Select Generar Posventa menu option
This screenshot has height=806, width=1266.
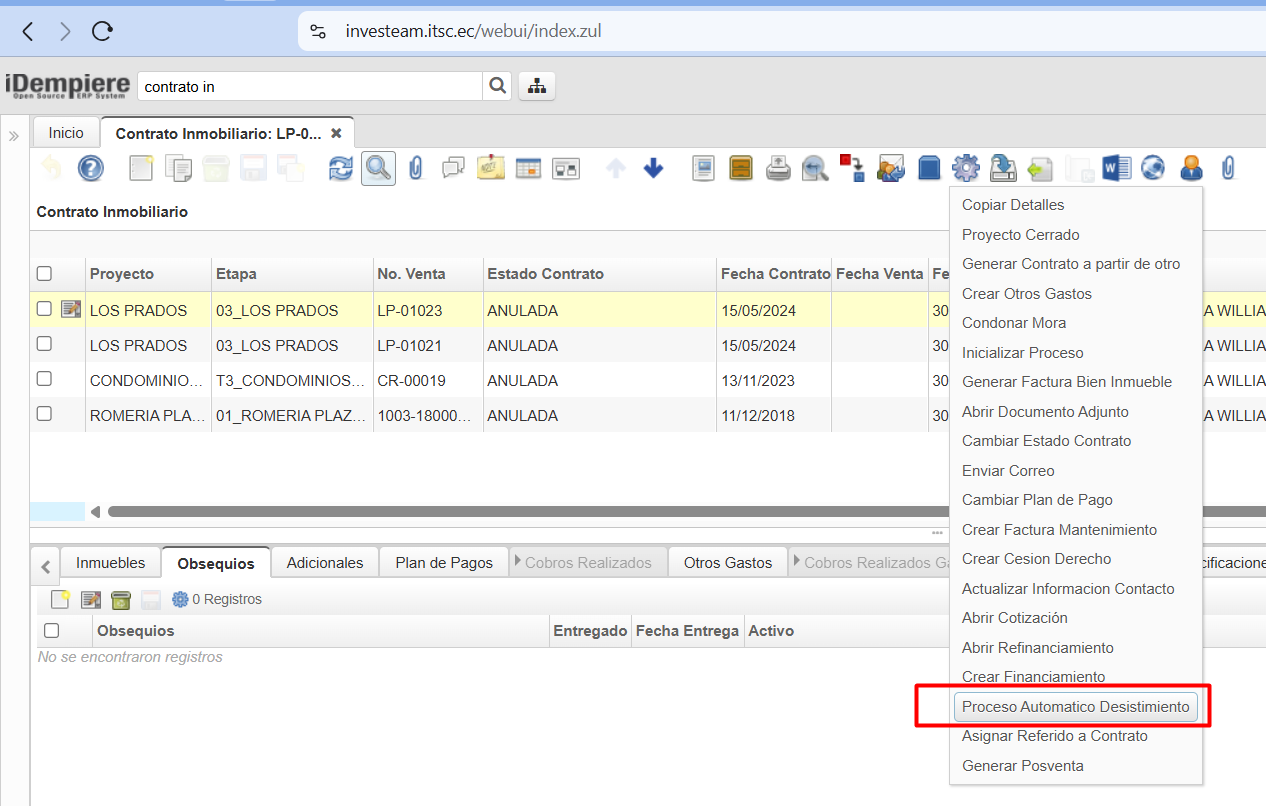coord(1022,766)
